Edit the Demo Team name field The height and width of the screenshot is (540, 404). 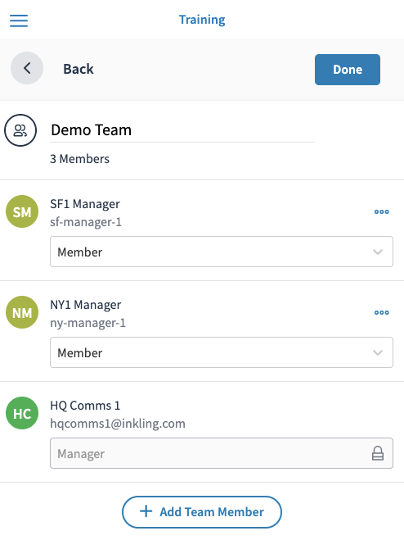[x=182, y=130]
